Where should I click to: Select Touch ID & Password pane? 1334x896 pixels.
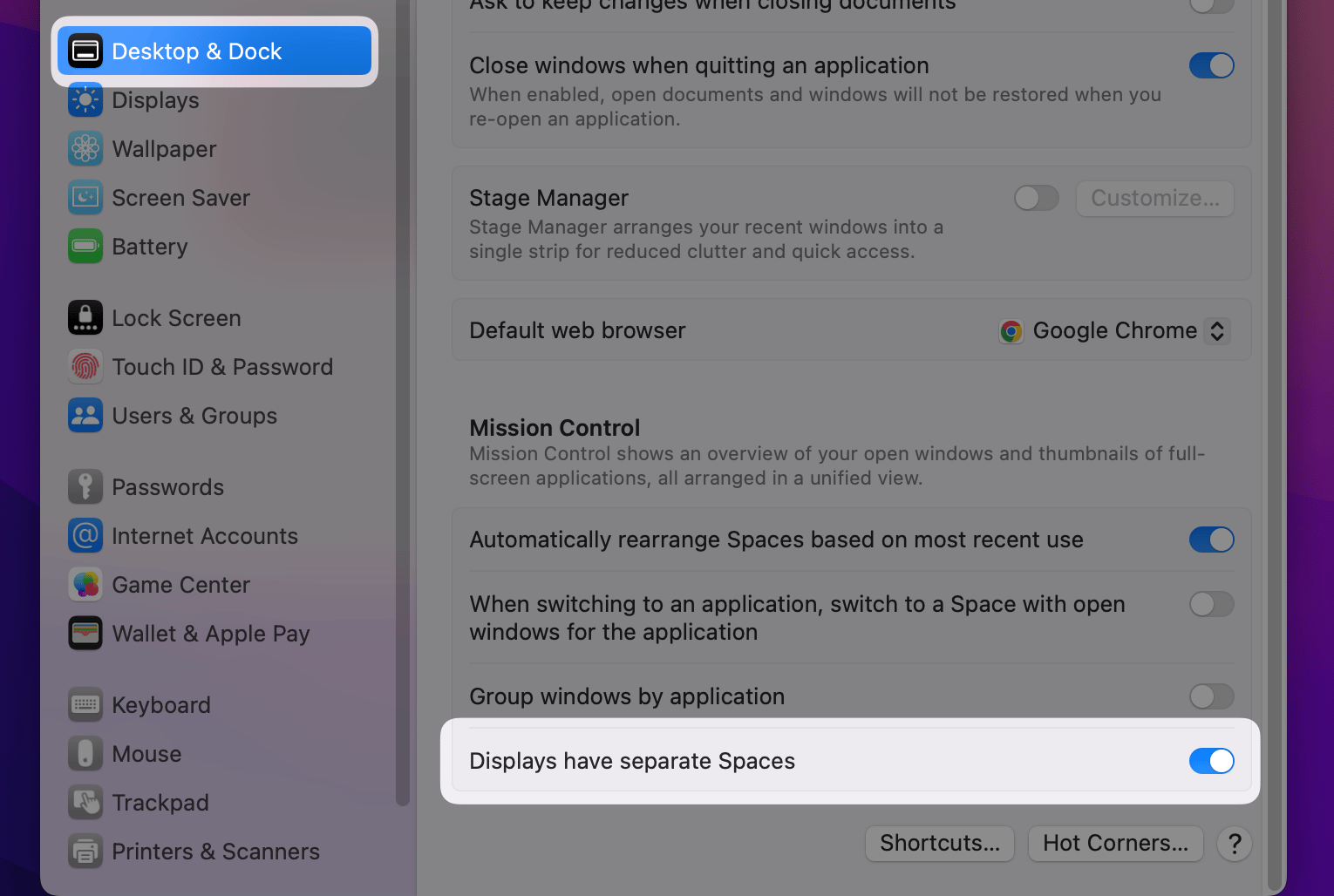[214, 367]
